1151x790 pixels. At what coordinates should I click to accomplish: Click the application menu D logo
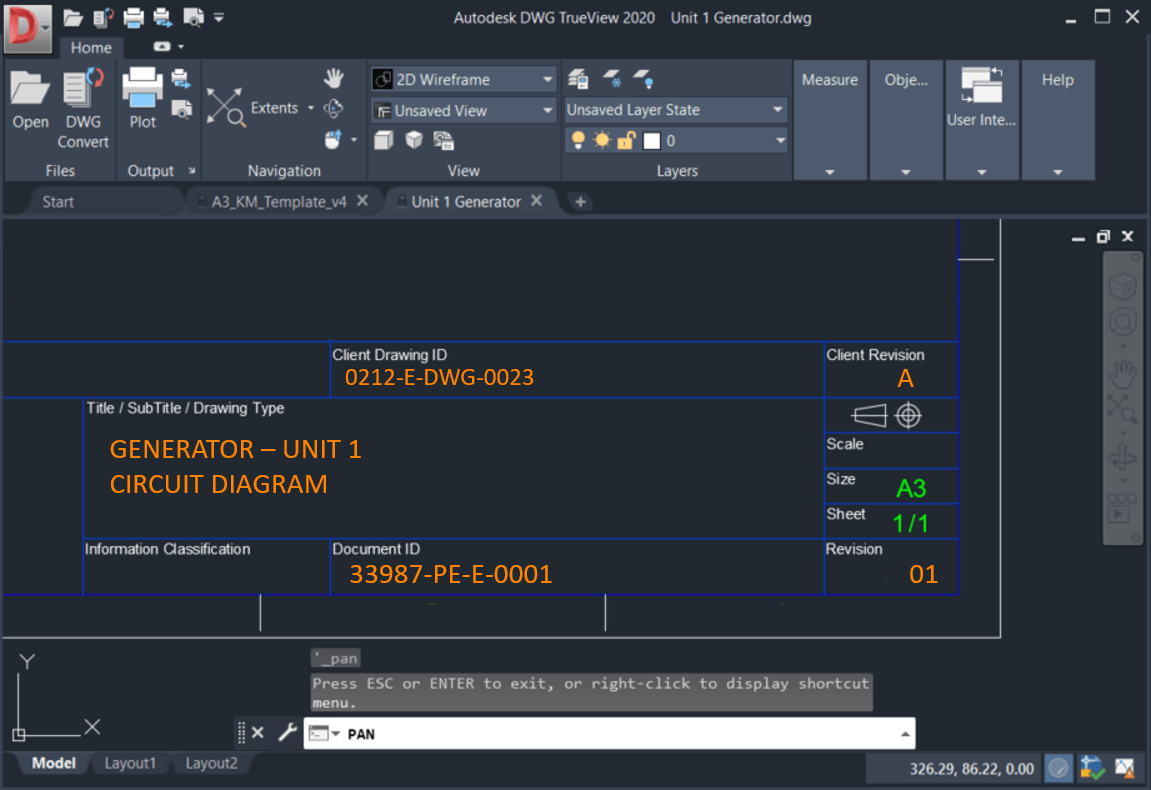24,28
